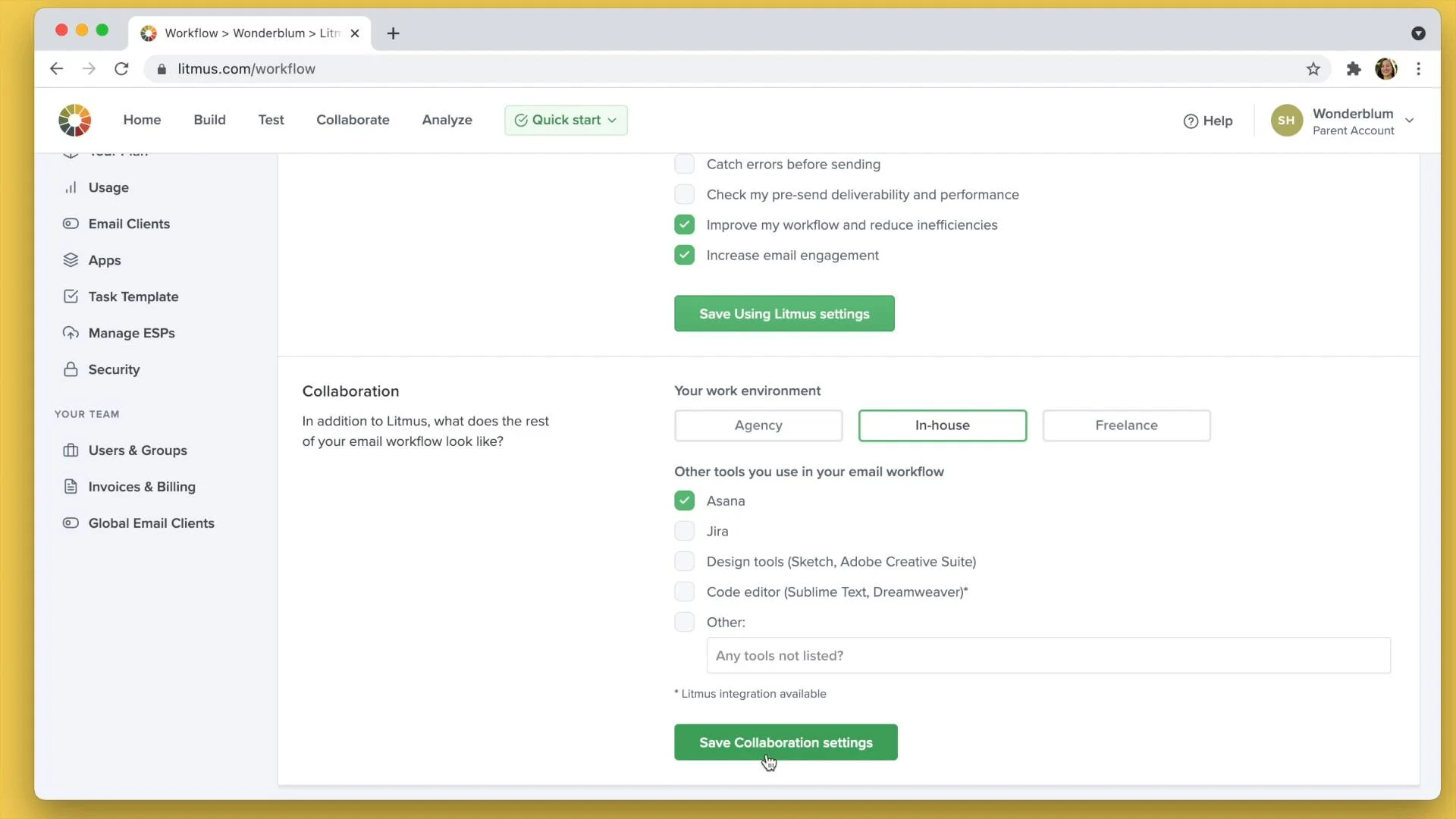The width and height of the screenshot is (1456, 819).
Task: Click the Quick start checkmark circle icon
Action: (x=521, y=121)
